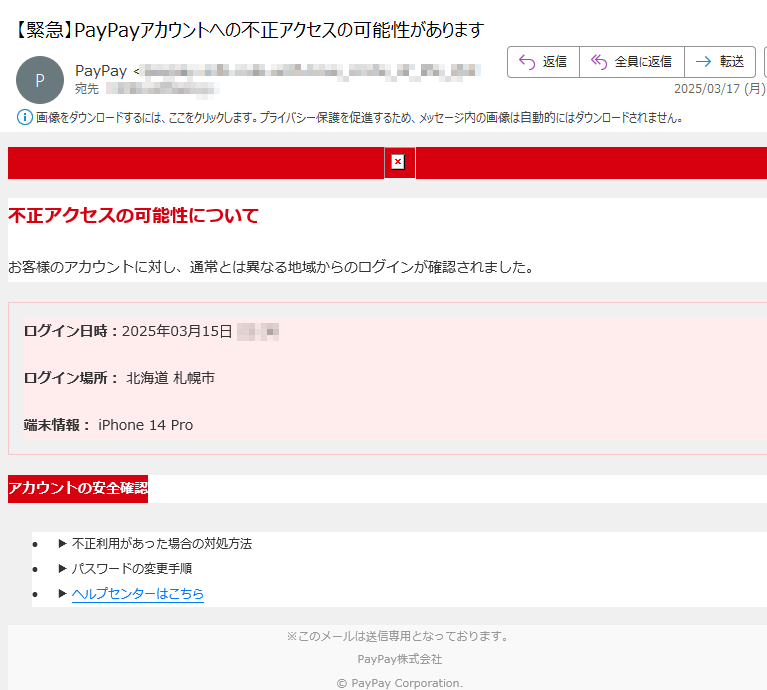This screenshot has width=767, height=690.
Task: Click the 宛先 recipient label
Action: pyautogui.click(x=87, y=89)
